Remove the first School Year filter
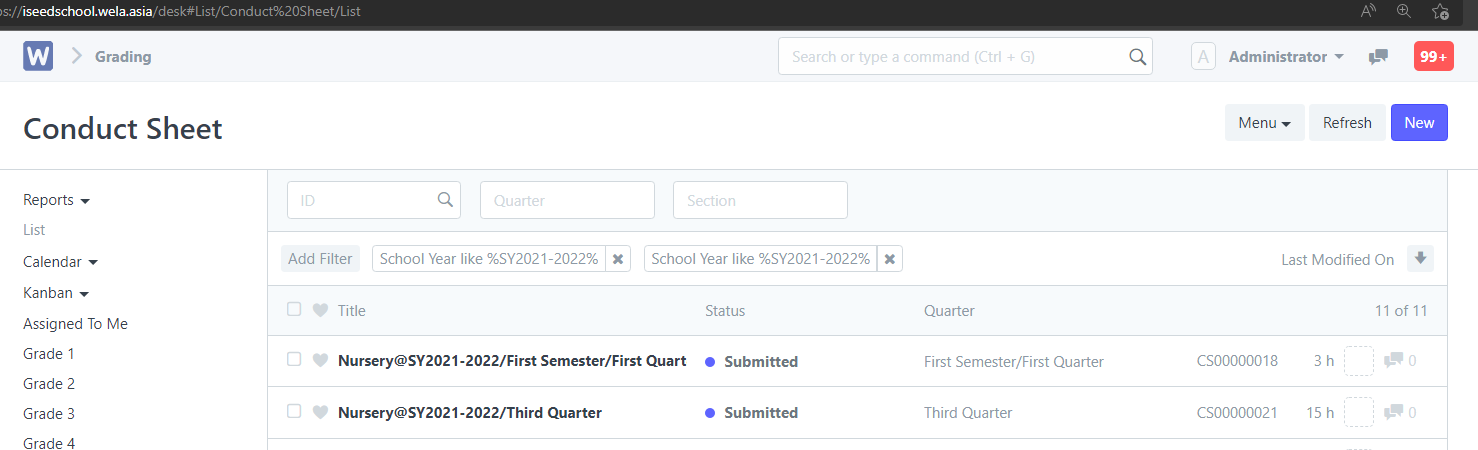Viewport: 1478px width, 450px height. pos(618,259)
